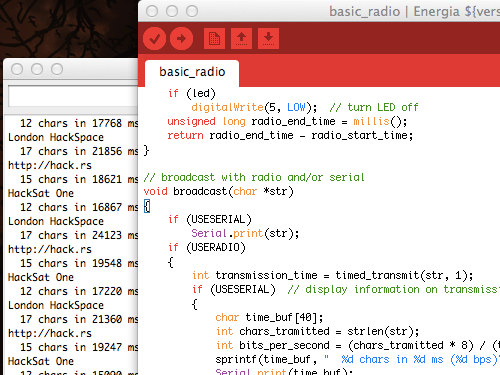Close the Energia editor window

pos(152,11)
